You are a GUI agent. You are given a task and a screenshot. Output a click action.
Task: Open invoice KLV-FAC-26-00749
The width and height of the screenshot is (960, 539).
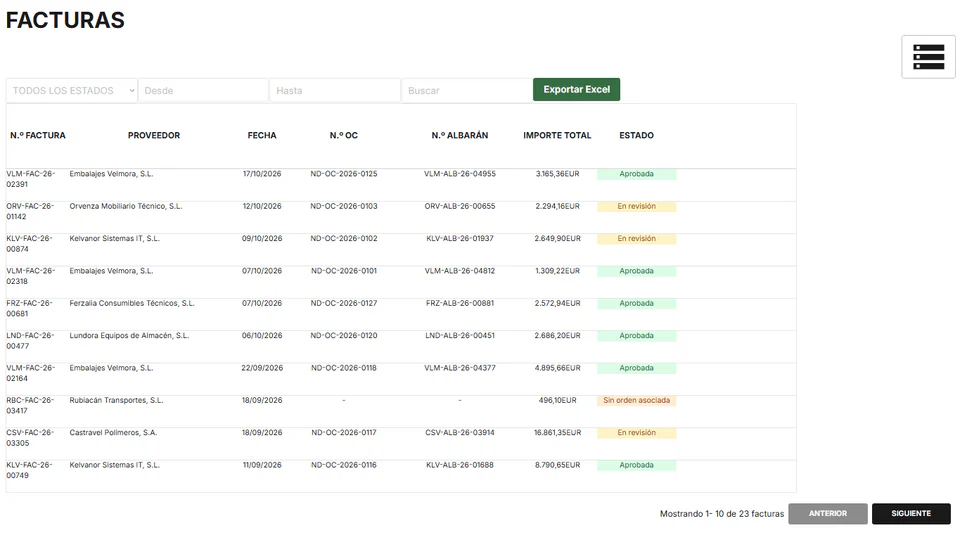click(x=29, y=470)
